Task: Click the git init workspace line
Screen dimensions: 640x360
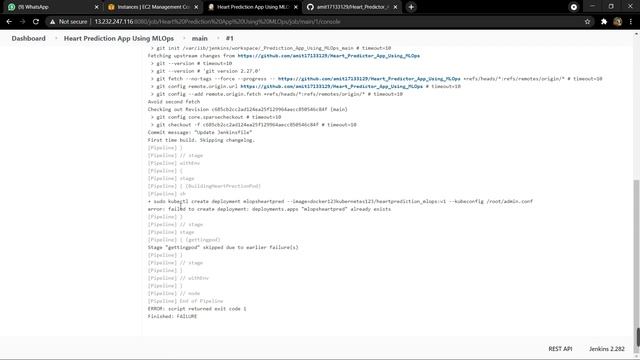Action: 271,48
